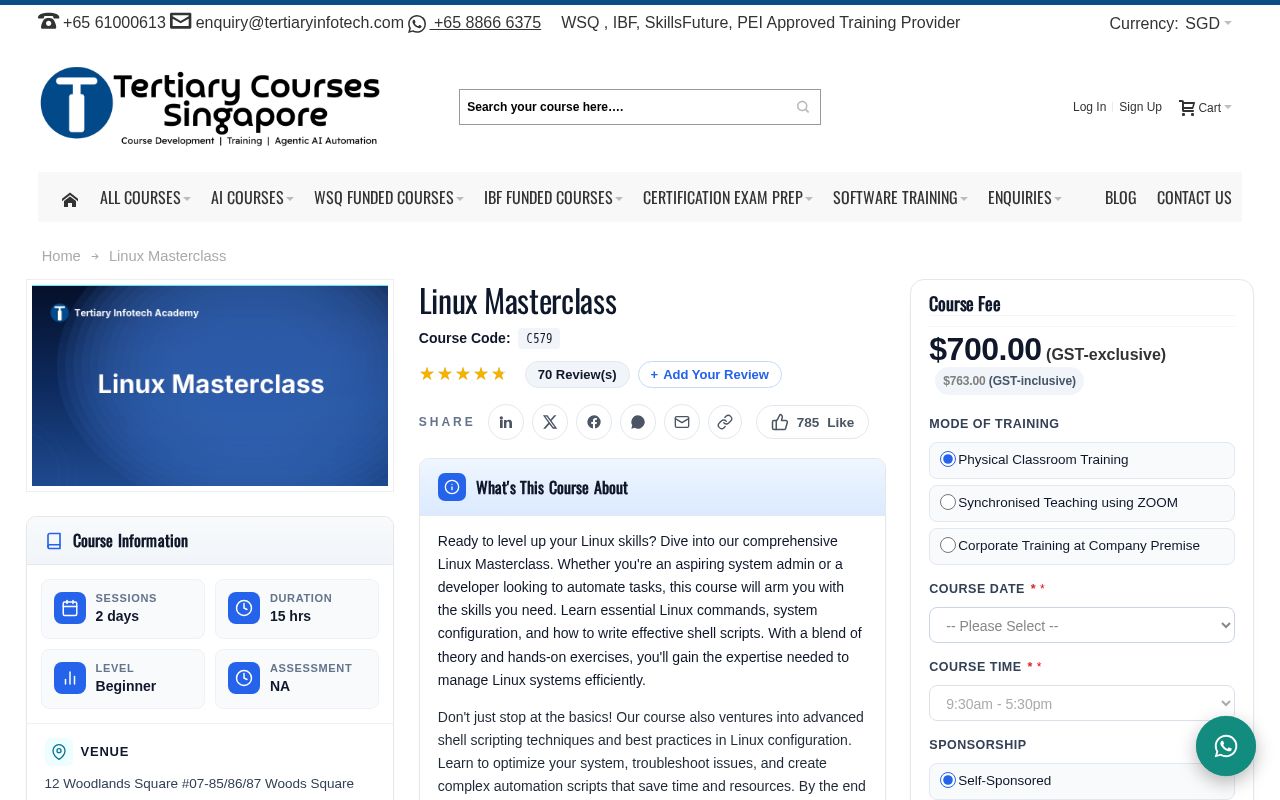Click the Level bar chart icon
Screen dimensions: 1280x800
70,678
